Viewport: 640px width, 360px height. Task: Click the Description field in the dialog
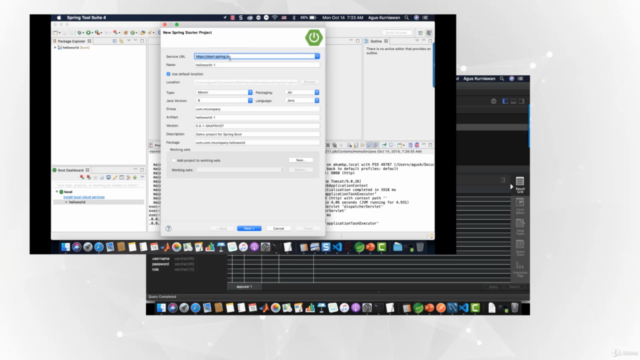(x=257, y=134)
